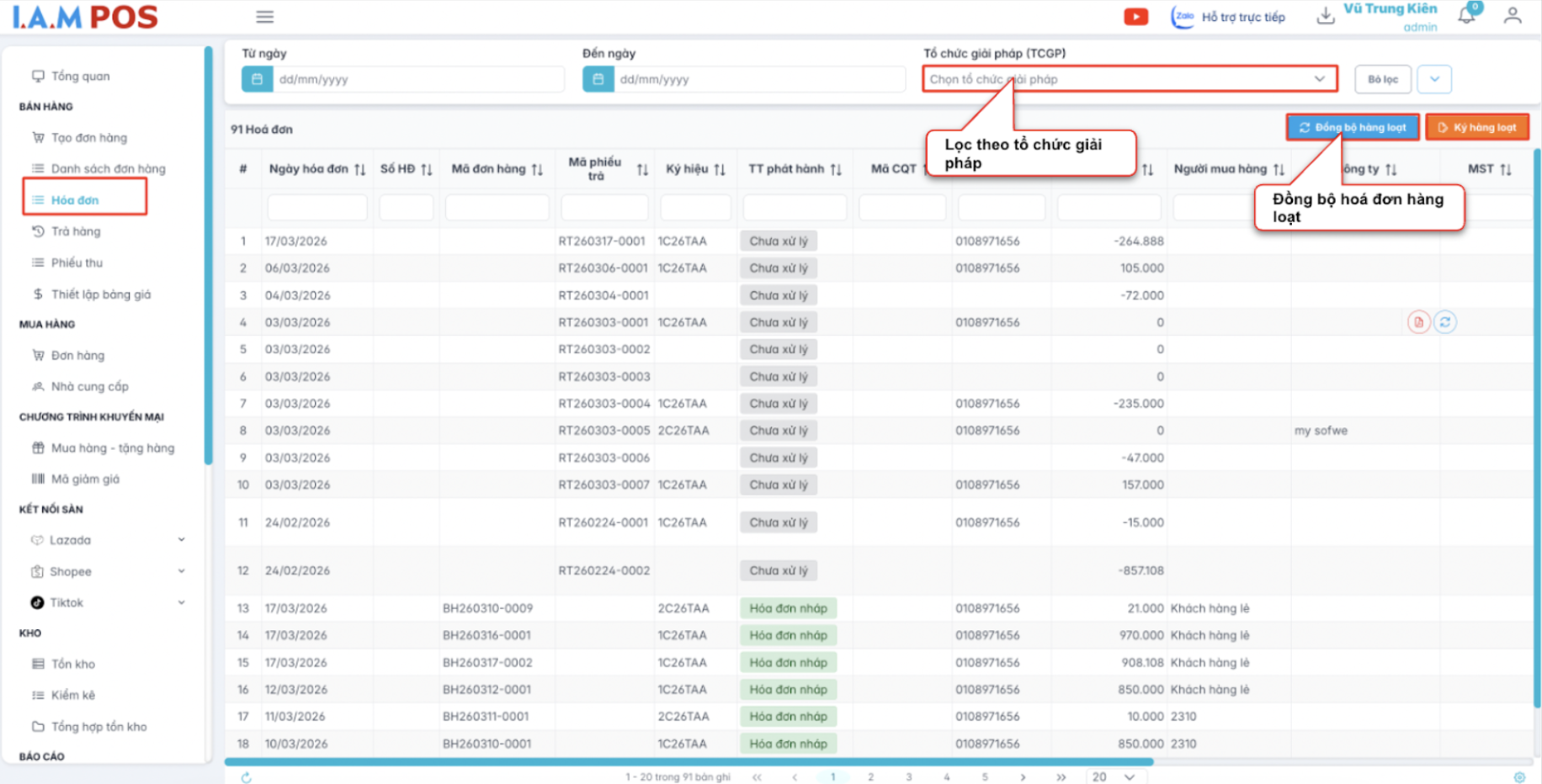The image size is (1542, 784).
Task: Open the user profile icon
Action: [1512, 16]
